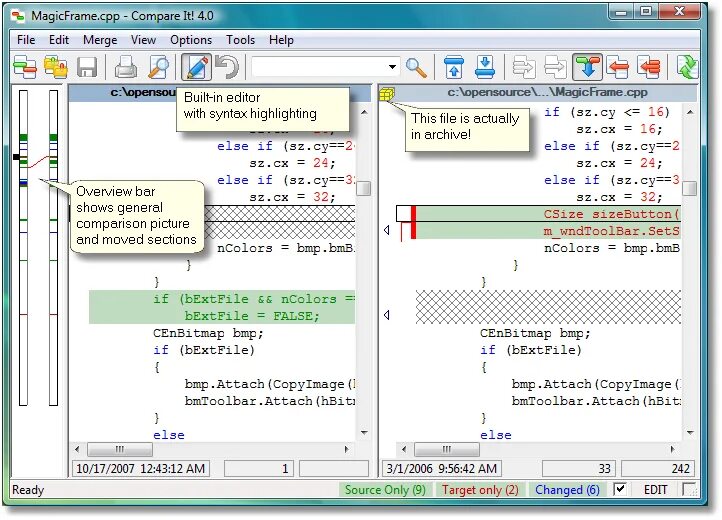Click right pane scroll up arrow

[x=690, y=112]
